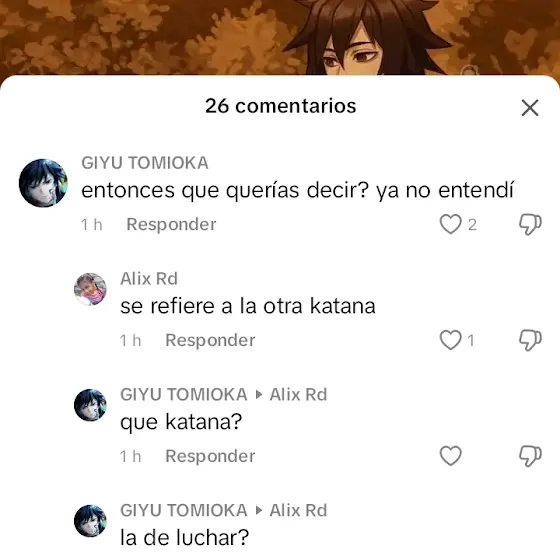Open the GIYU TOMIOKA name above 'la de luchar?'
Image resolution: width=560 pixels, height=560 pixels.
184,510
